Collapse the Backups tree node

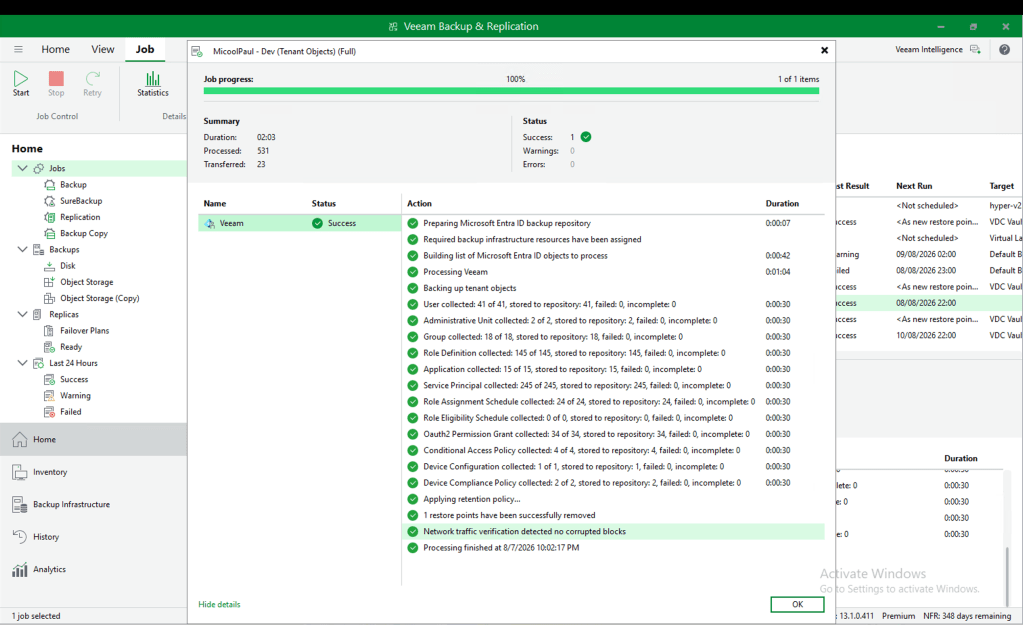22,249
